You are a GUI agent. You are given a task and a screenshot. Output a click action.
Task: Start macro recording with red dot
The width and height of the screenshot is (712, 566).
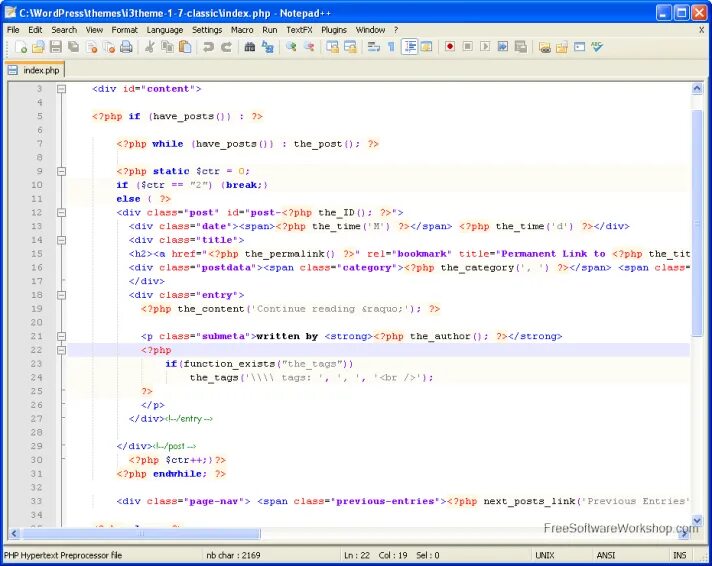click(x=450, y=47)
